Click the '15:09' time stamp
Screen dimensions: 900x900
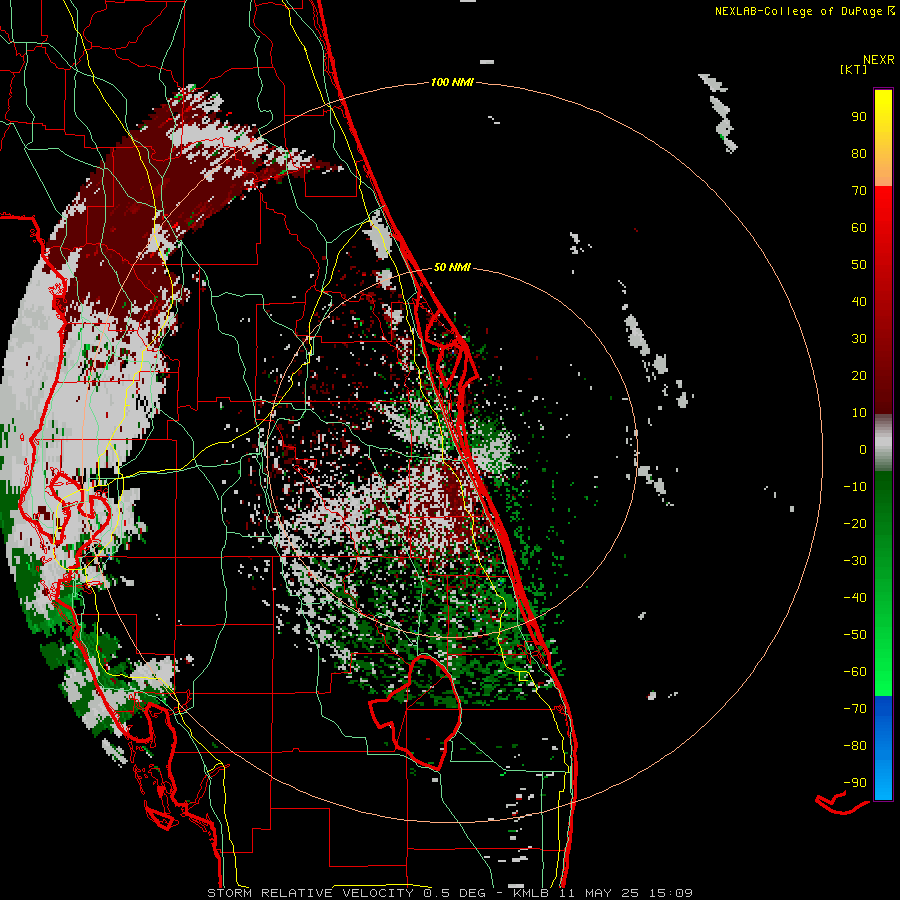click(671, 893)
